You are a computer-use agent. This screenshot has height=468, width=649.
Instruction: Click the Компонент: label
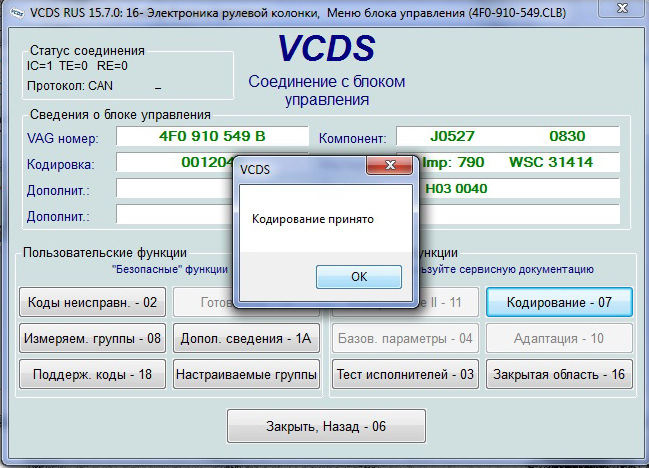click(x=352, y=138)
